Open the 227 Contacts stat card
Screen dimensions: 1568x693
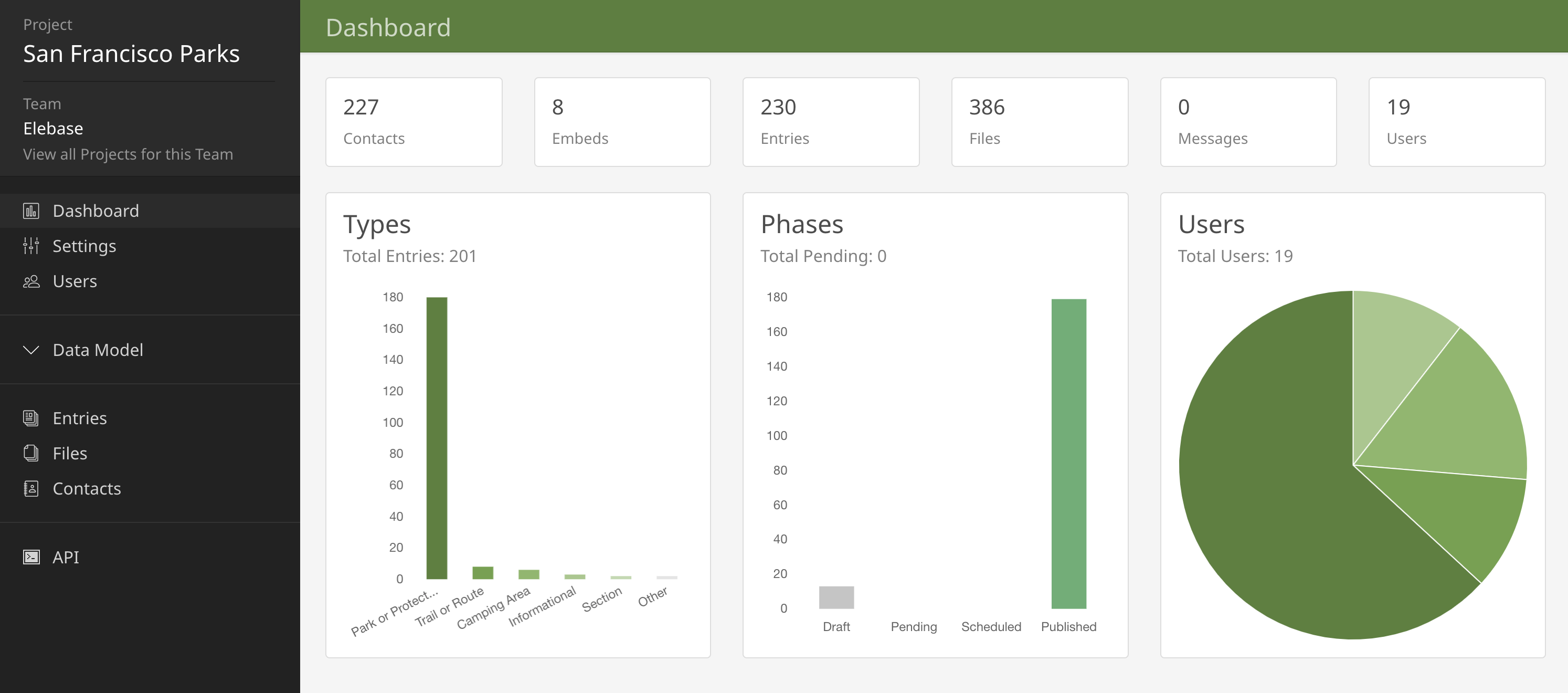pyautogui.click(x=414, y=122)
